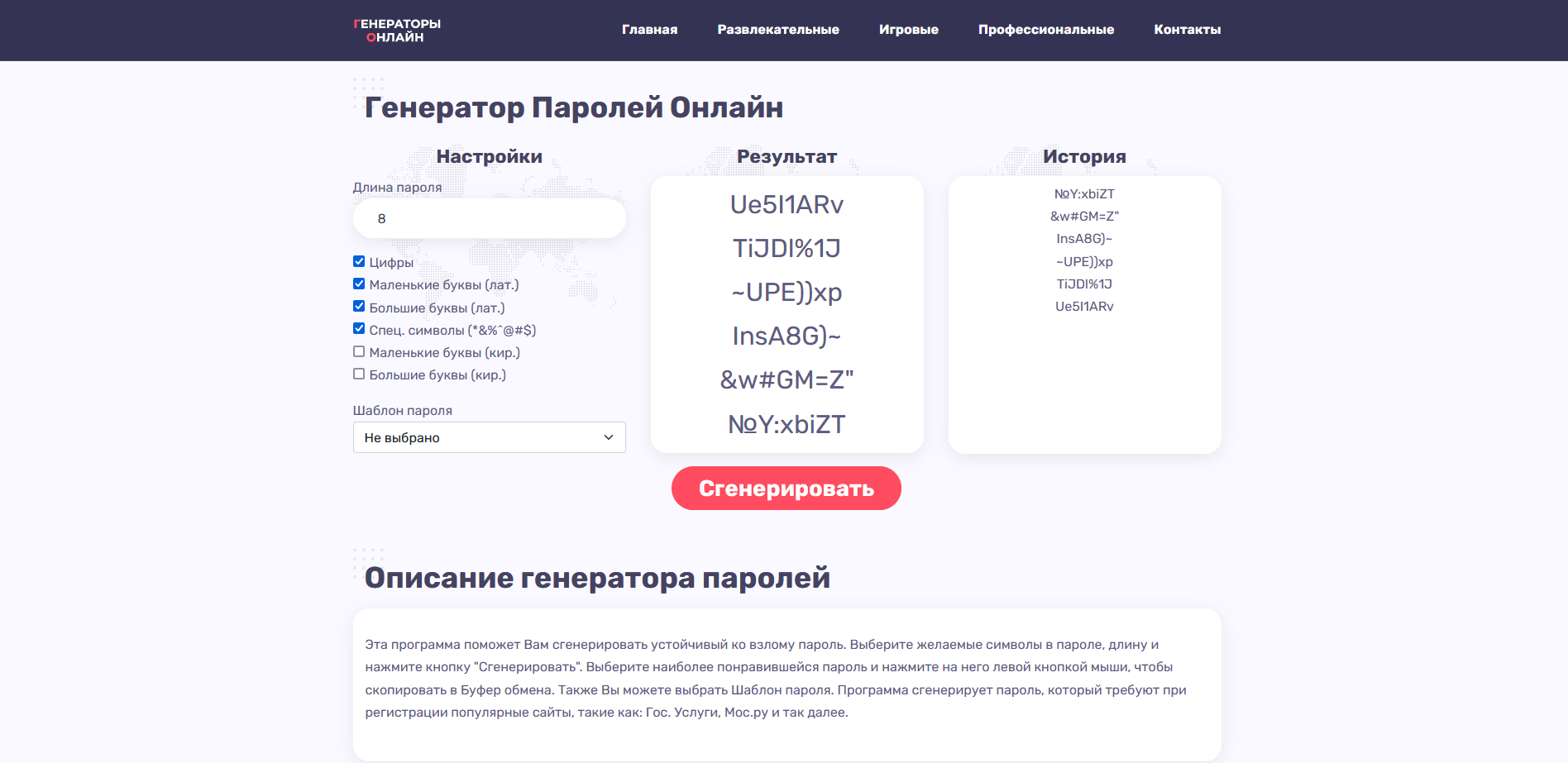Click the Сгенерировать button
Viewport: 1568px width, 763px height.
tap(786, 489)
